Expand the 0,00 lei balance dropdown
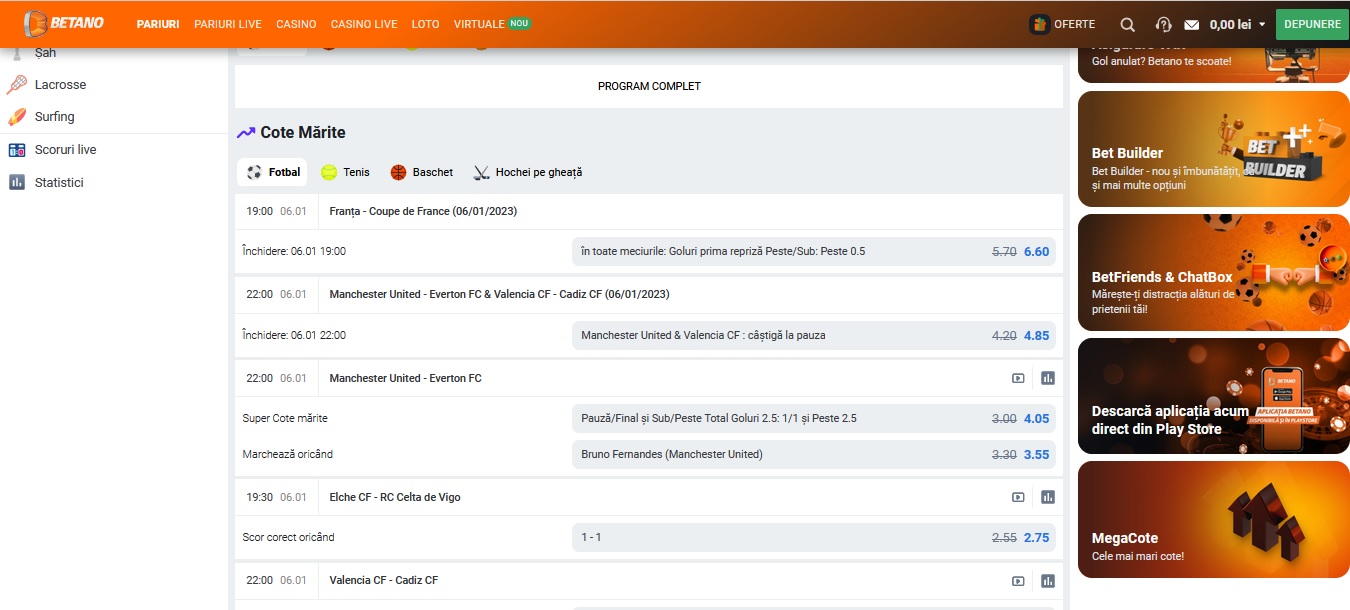This screenshot has width=1350, height=610. pyautogui.click(x=1238, y=24)
